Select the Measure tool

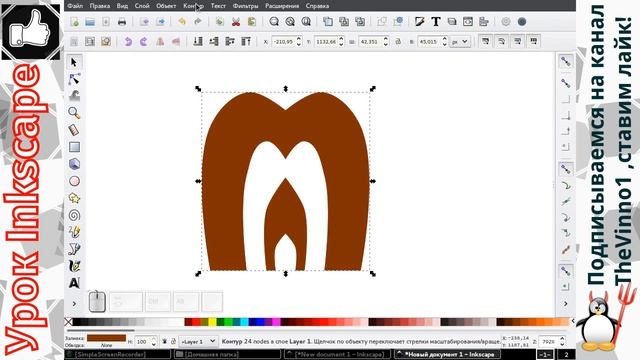pyautogui.click(x=74, y=130)
